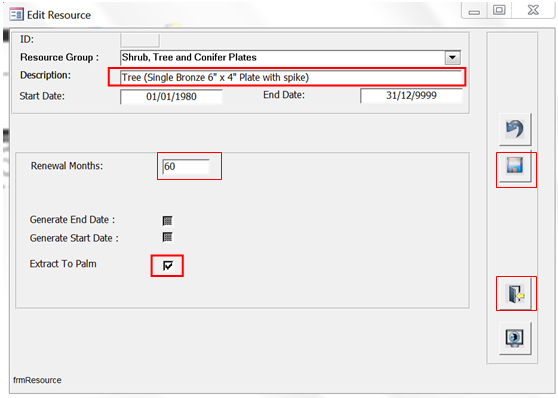This screenshot has width=558, height=398.
Task: Click the Description text field
Action: [x=291, y=77]
